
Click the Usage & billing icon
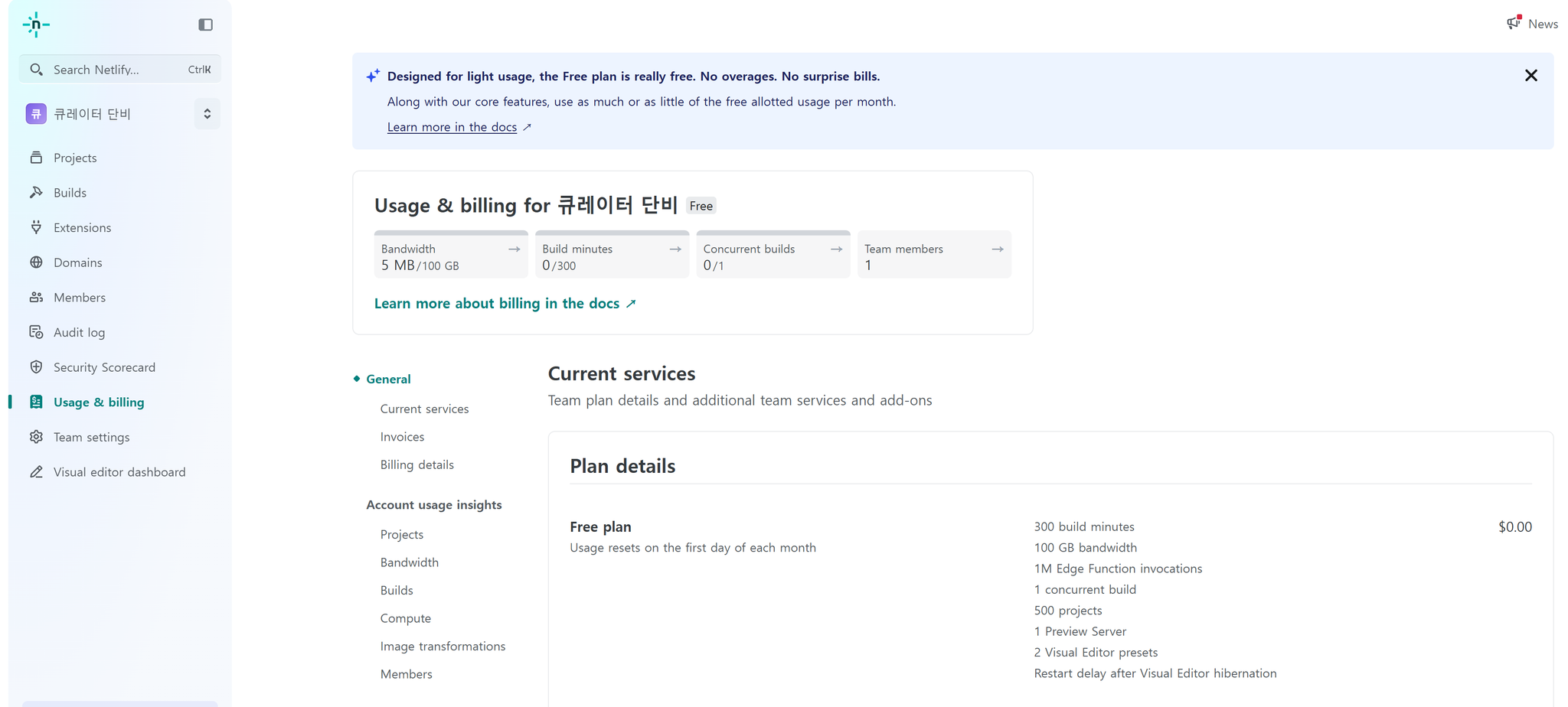(36, 402)
